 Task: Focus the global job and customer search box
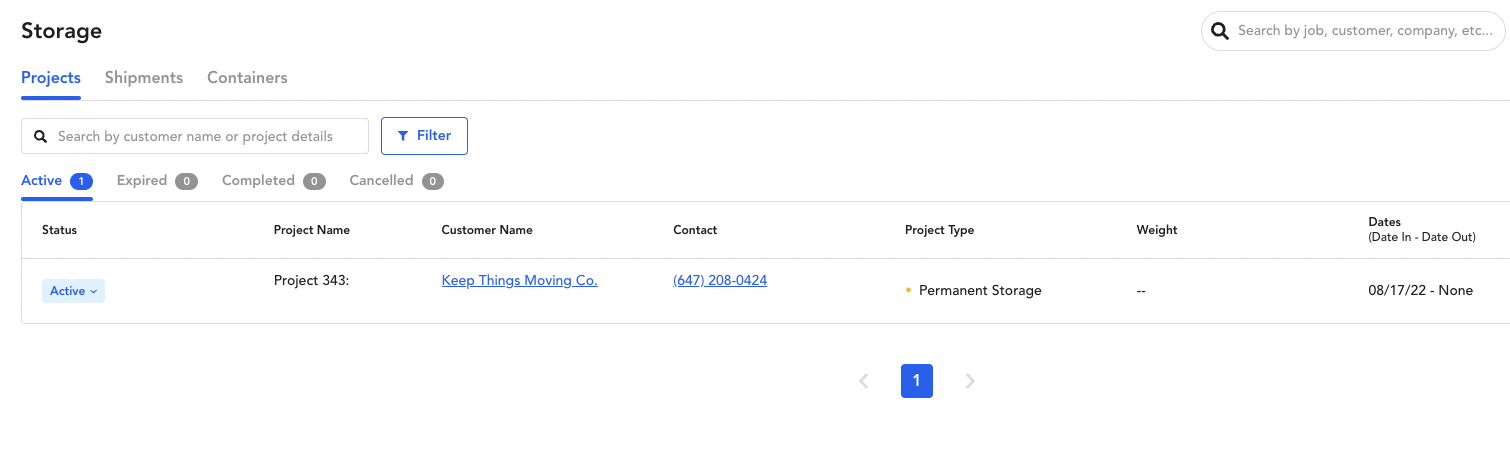point(1364,31)
